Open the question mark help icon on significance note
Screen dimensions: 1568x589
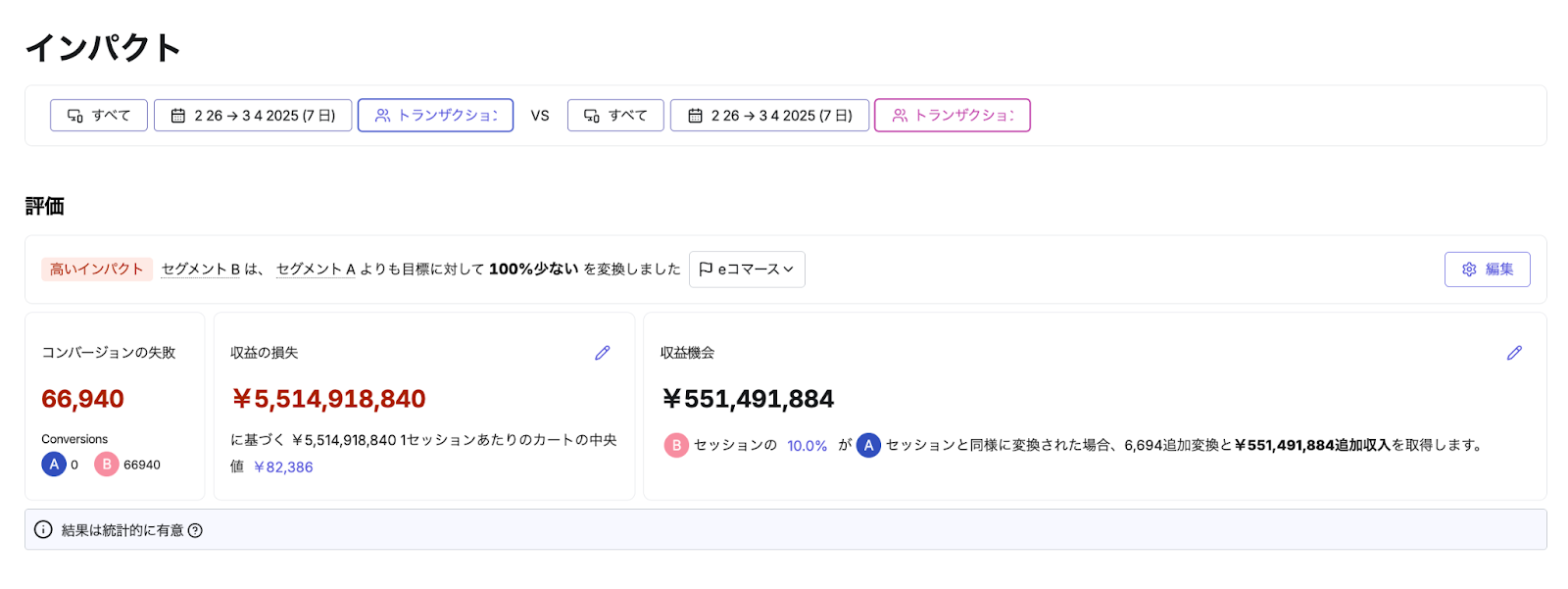click(x=194, y=529)
